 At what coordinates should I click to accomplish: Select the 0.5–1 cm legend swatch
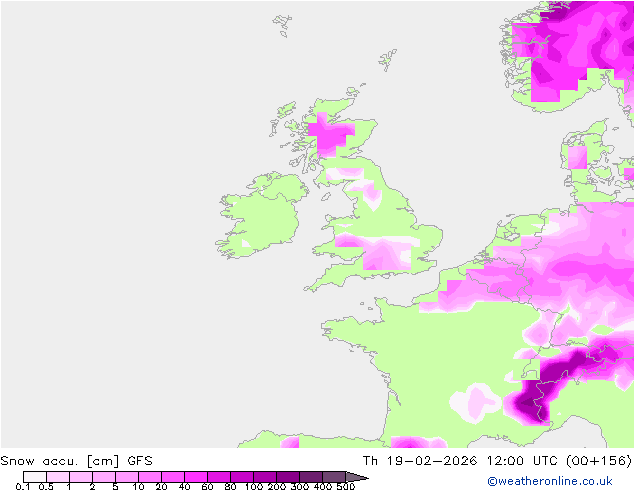(58, 477)
